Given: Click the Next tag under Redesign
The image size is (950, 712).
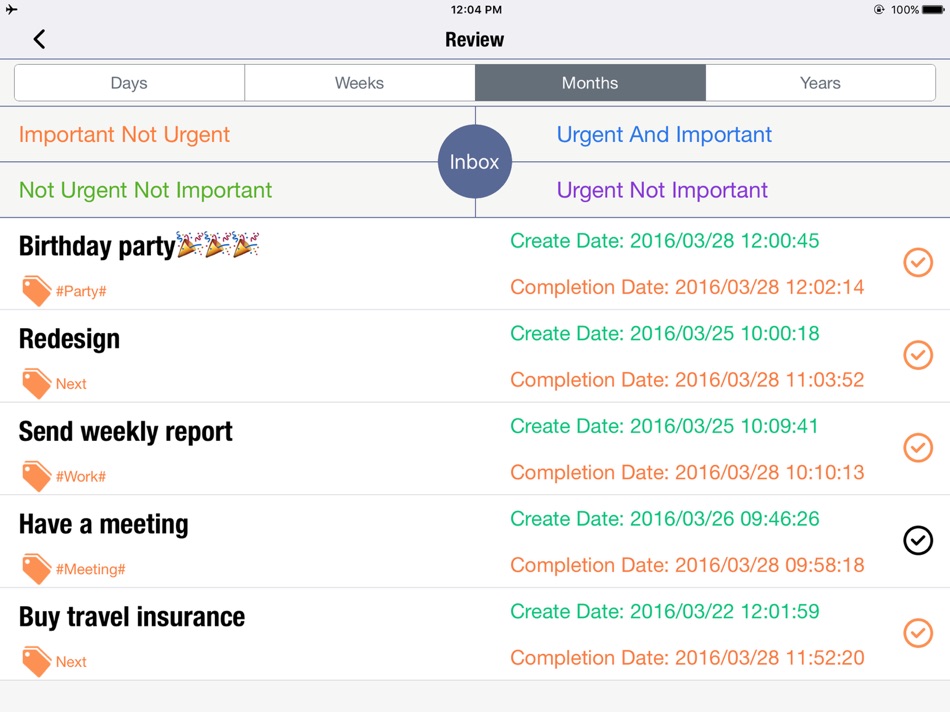Looking at the screenshot, I should coord(71,384).
